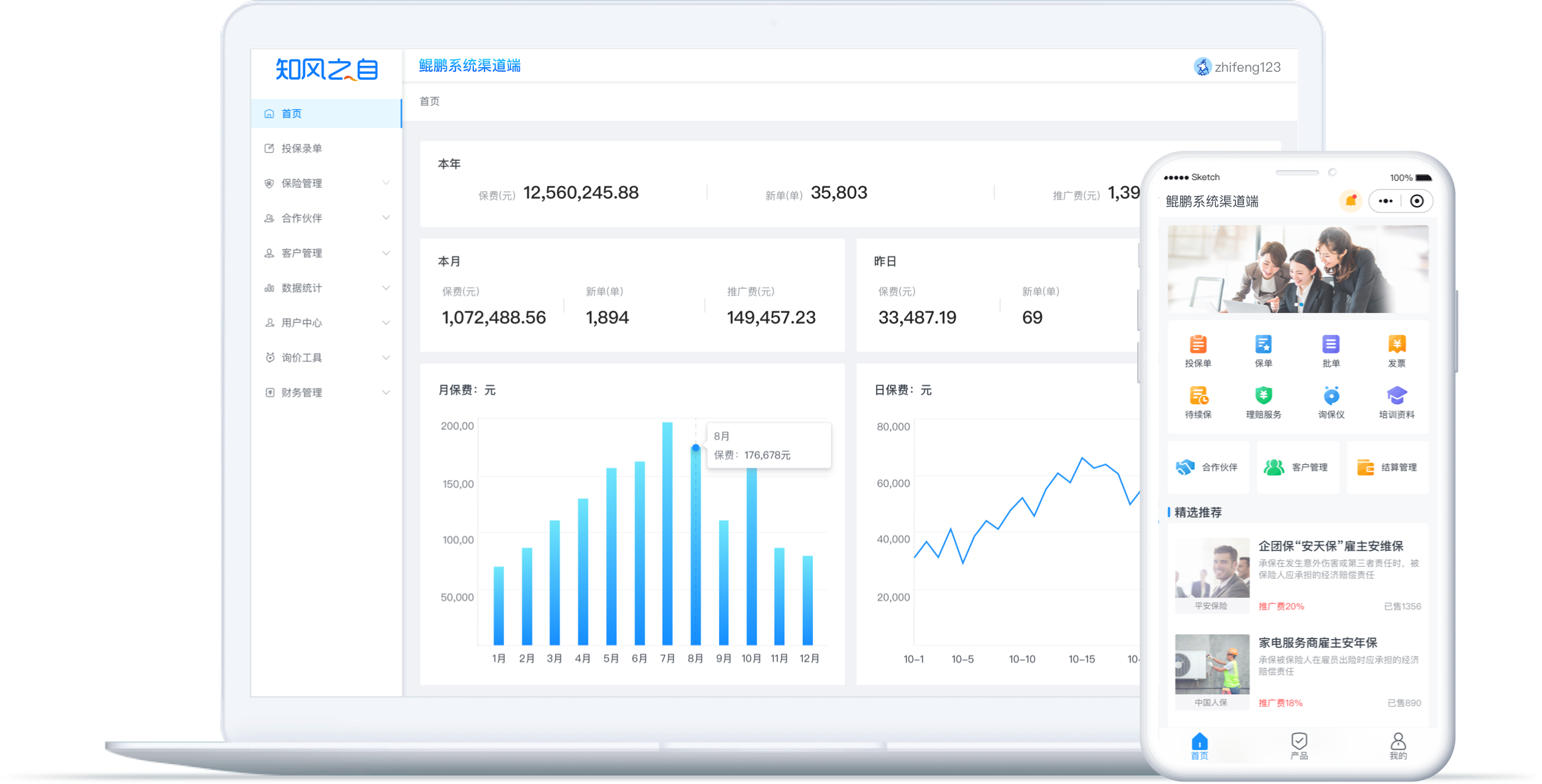This screenshot has width=1542, height=784.
Task: Switch to the 产品 bottom tab
Action: tap(1299, 745)
